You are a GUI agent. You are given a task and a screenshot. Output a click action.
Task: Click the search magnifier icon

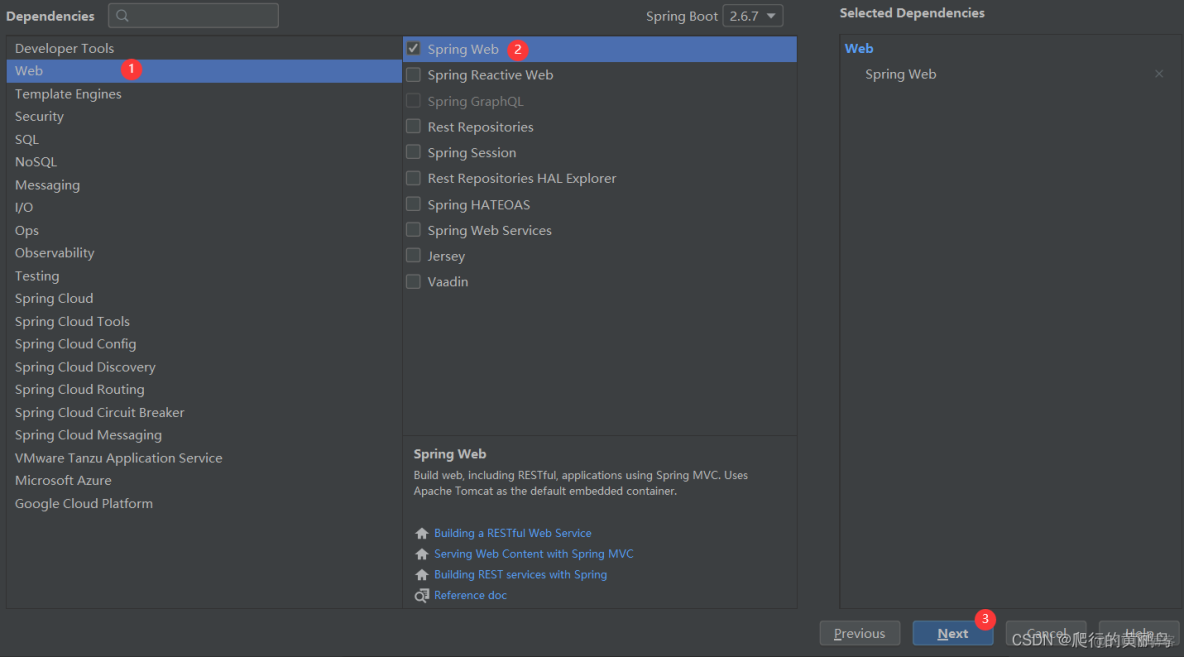[x=122, y=16]
